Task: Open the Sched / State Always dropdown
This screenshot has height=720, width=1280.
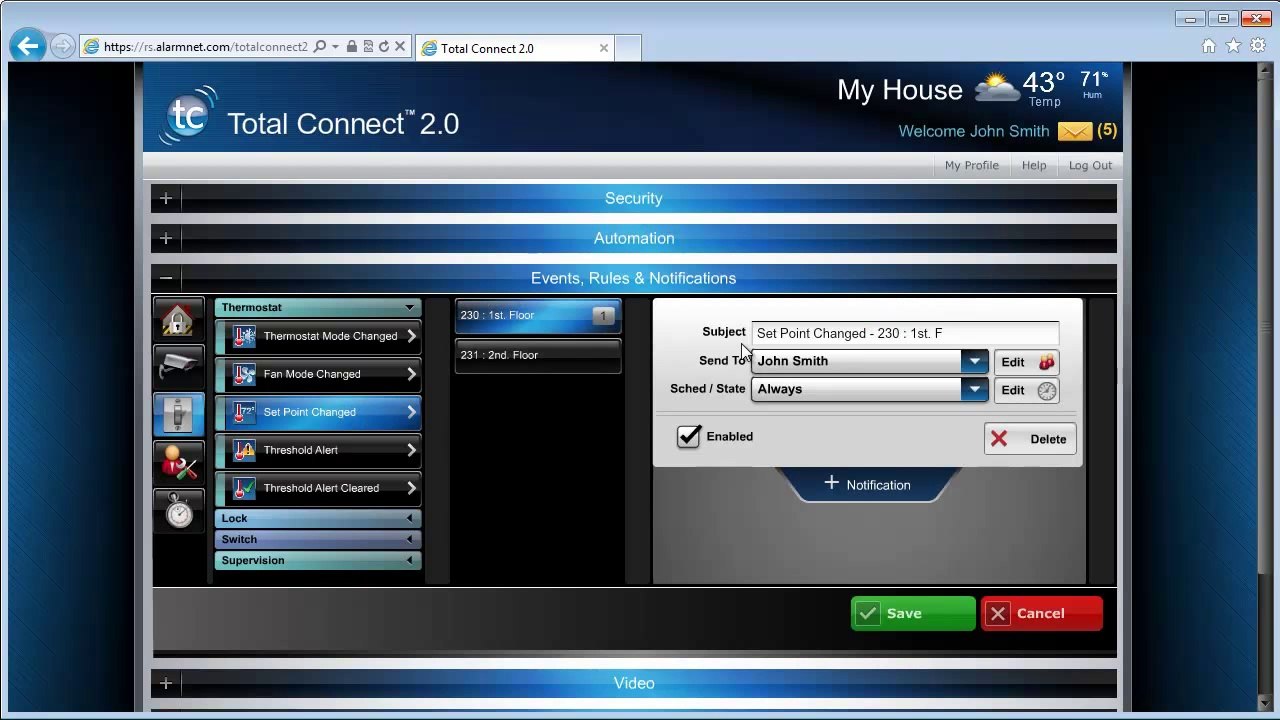Action: click(869, 389)
